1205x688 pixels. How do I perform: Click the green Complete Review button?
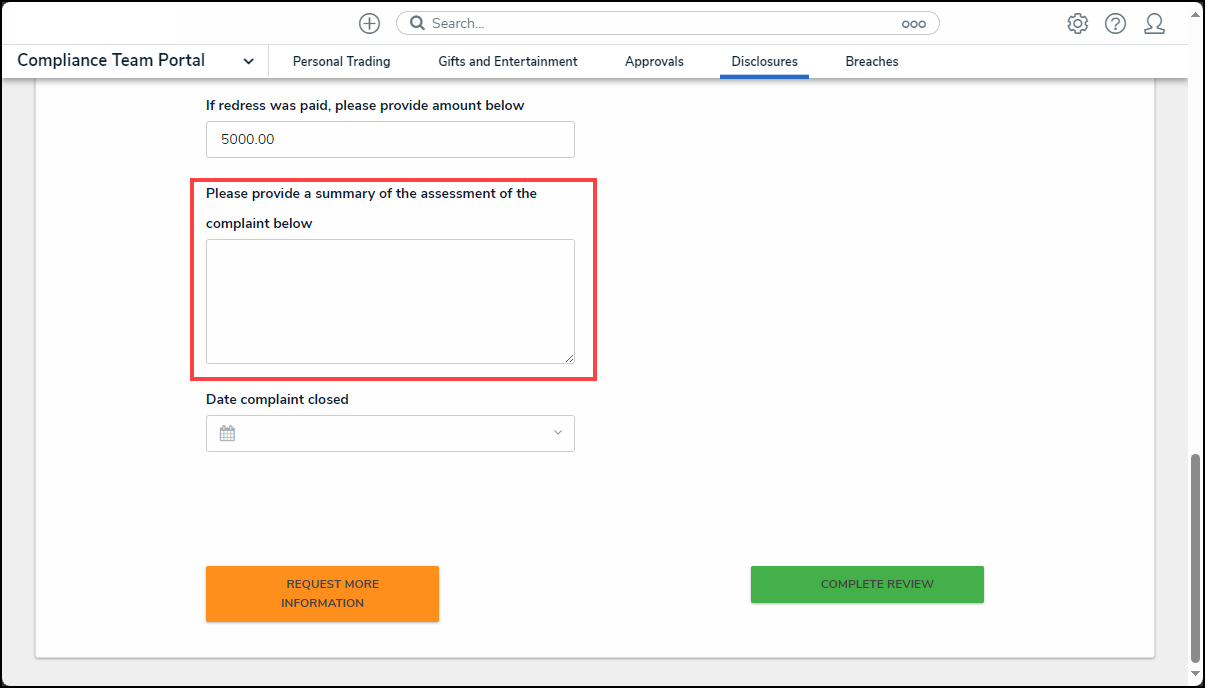[x=867, y=584]
